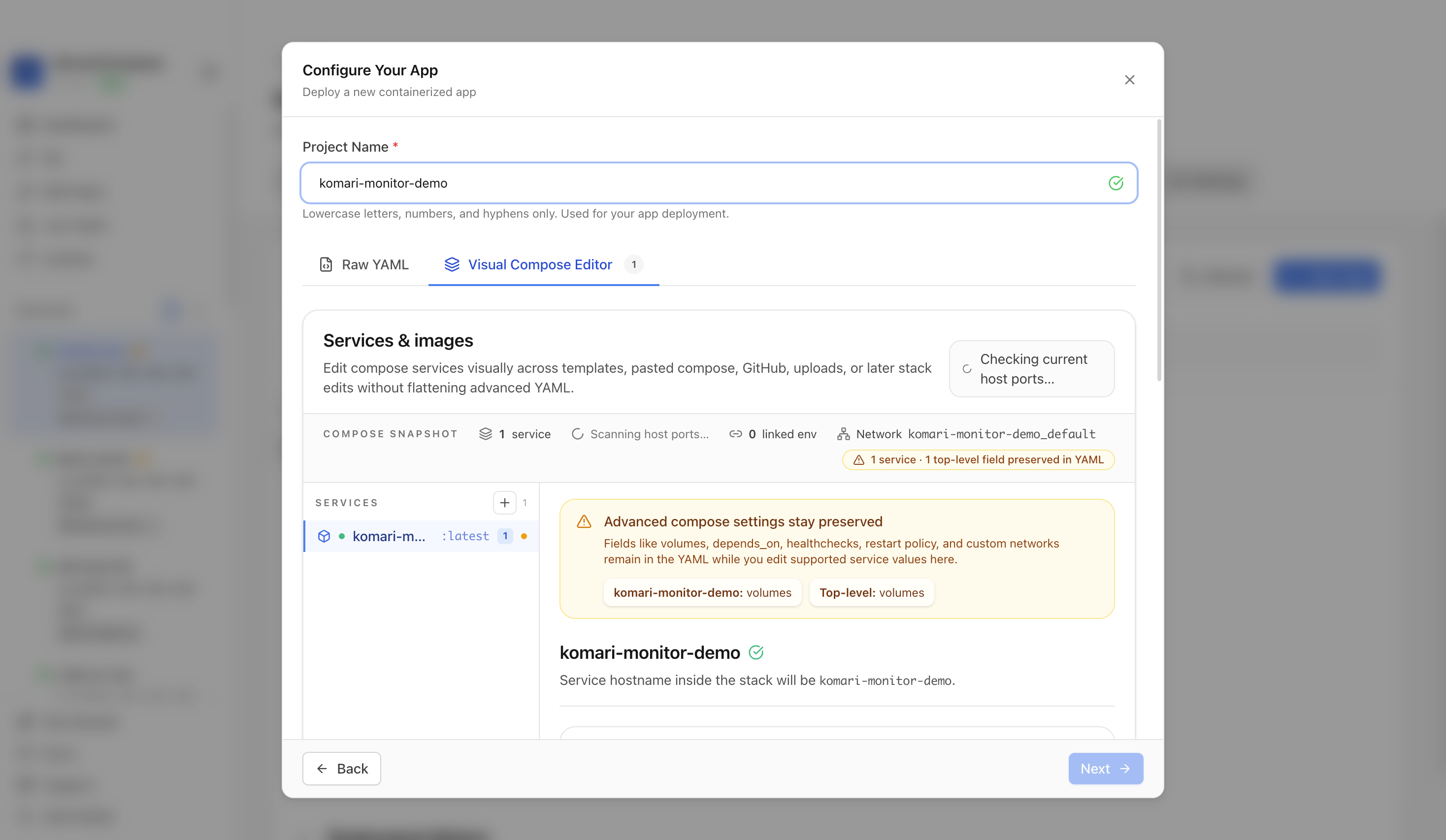Click the komari-monitor-demo: volumes chip
1446x840 pixels.
tap(702, 592)
